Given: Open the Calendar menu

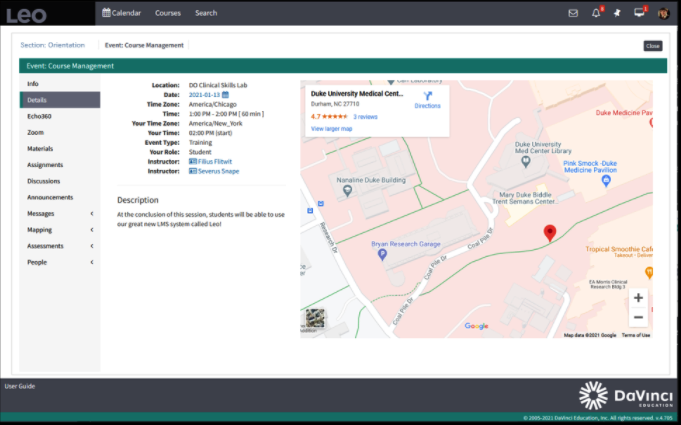Looking at the screenshot, I should [x=122, y=13].
